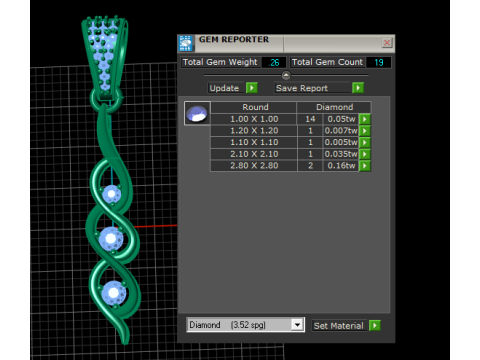The width and height of the screenshot is (480, 360).
Task: Click green arrow for 2.10 X 2.10 row
Action: point(365,154)
